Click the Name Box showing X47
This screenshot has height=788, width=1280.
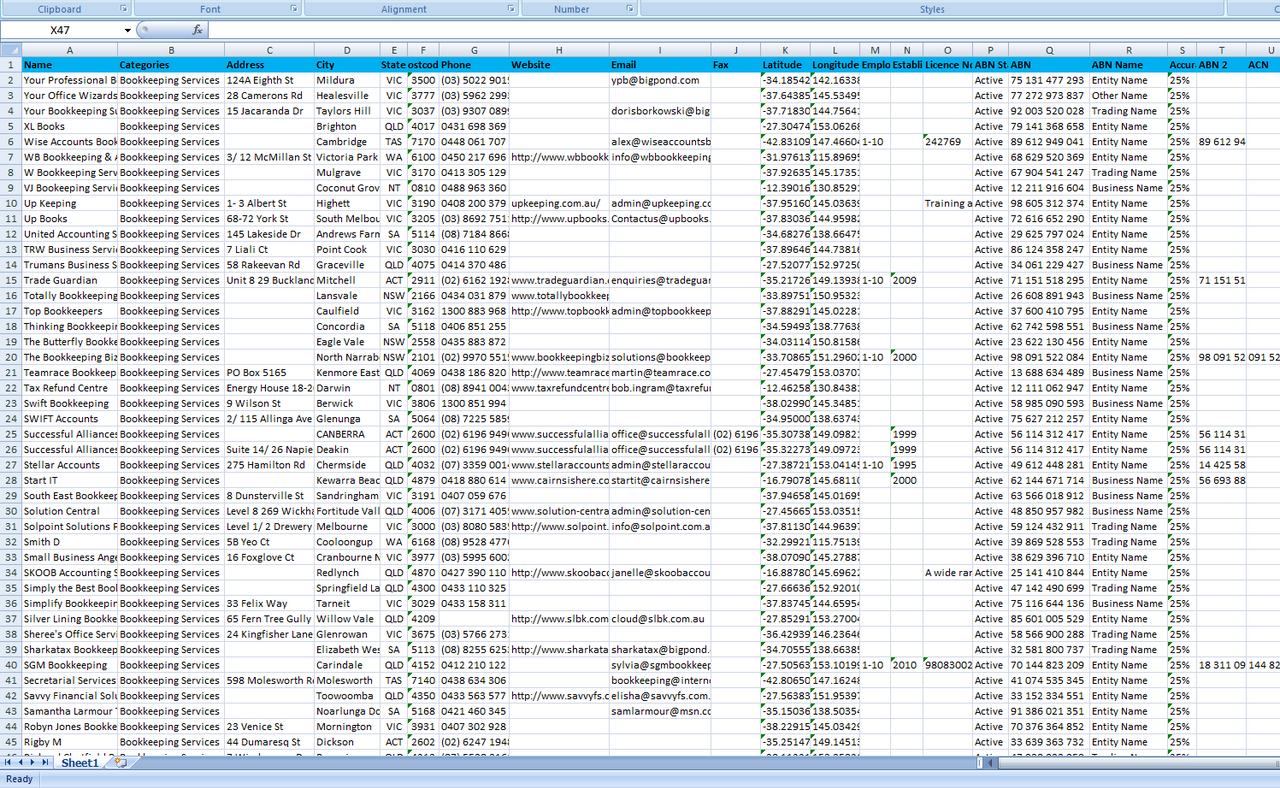point(62,30)
